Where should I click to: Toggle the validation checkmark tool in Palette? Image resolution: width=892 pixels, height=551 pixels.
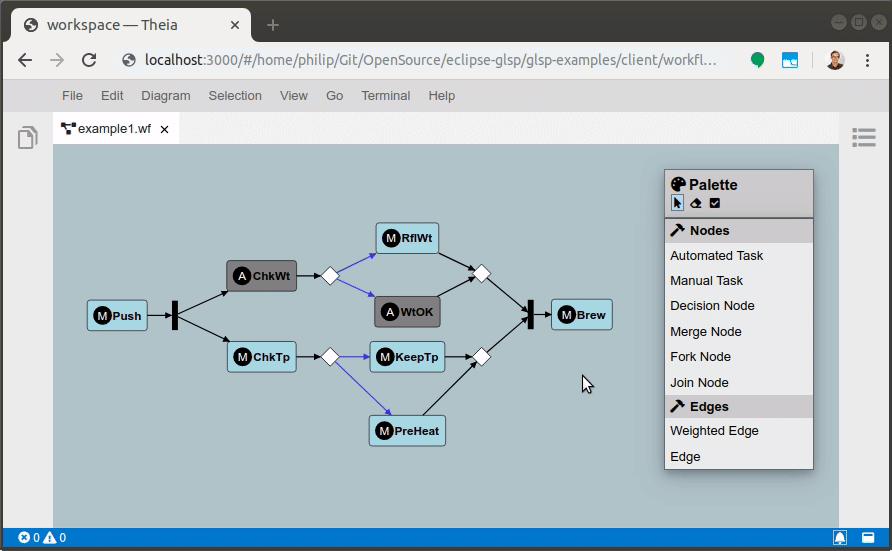click(x=714, y=203)
